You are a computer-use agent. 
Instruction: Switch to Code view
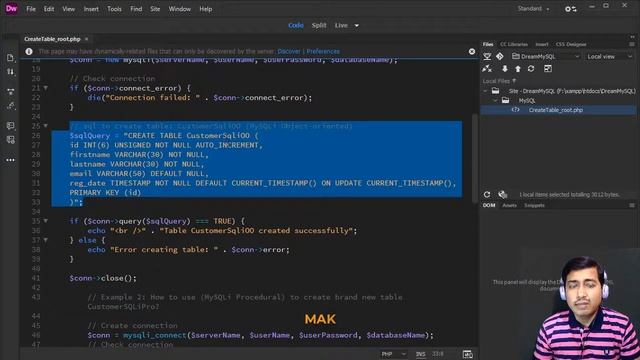(x=296, y=25)
